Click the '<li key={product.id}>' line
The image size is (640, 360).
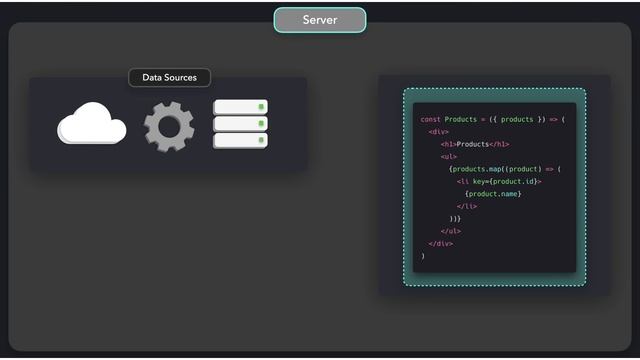pyautogui.click(x=499, y=181)
